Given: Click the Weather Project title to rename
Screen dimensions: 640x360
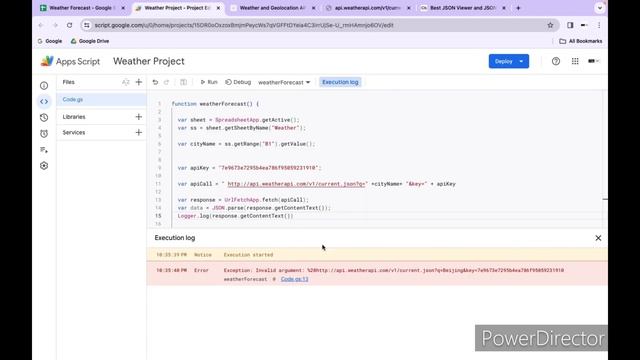Looking at the screenshot, I should click(149, 61).
